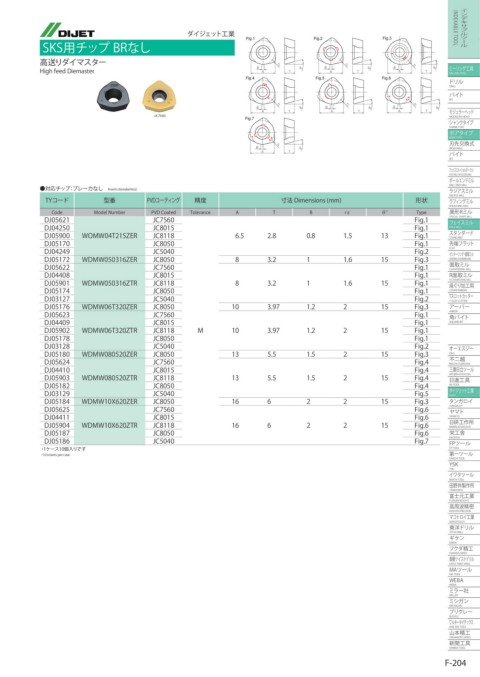Viewport: 480px width, 677px height.
Task: Open the Fig.5 insert drawing
Action: pyautogui.click(x=344, y=95)
